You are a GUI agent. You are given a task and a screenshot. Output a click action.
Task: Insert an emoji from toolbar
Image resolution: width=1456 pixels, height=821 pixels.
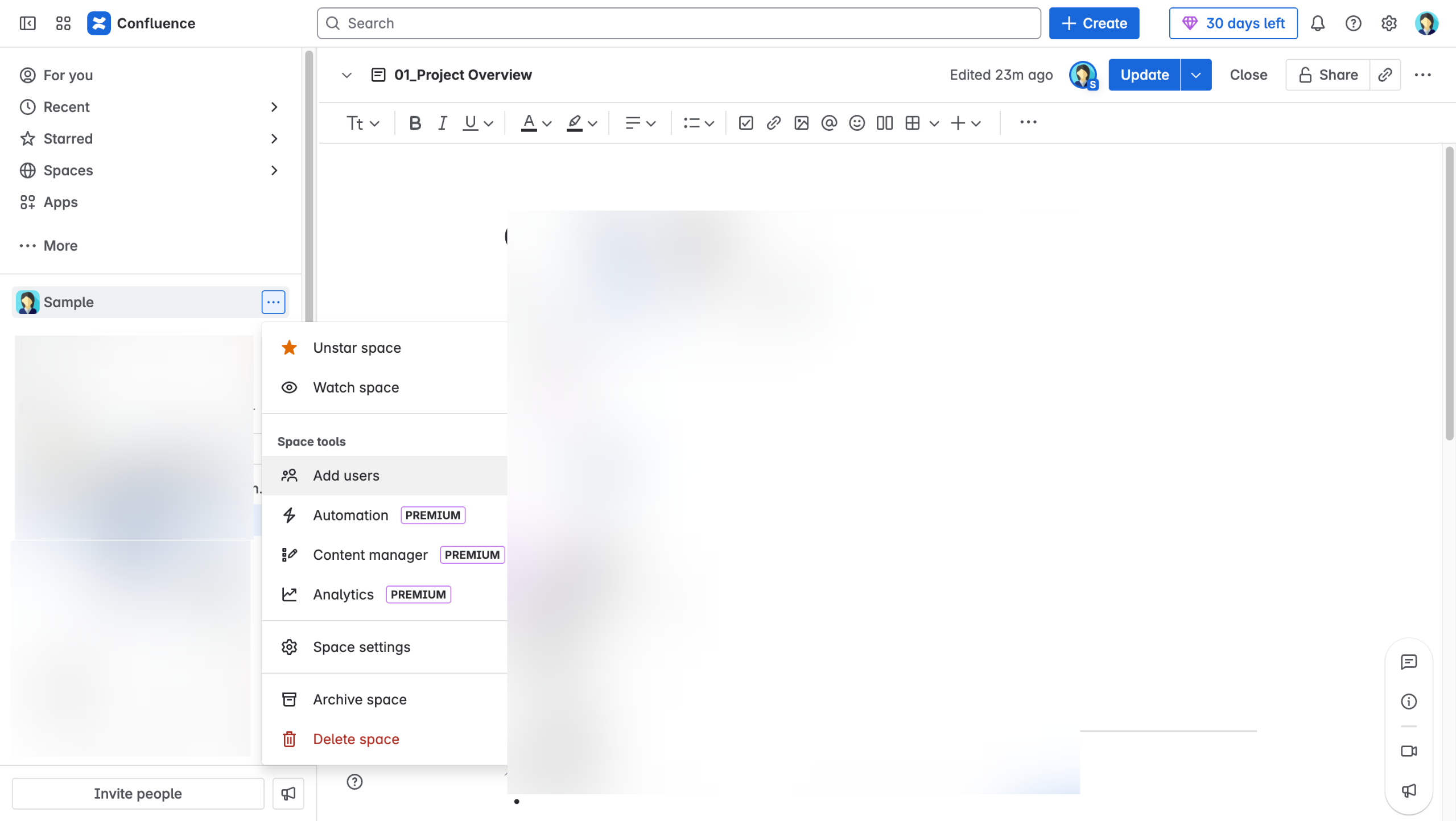856,123
